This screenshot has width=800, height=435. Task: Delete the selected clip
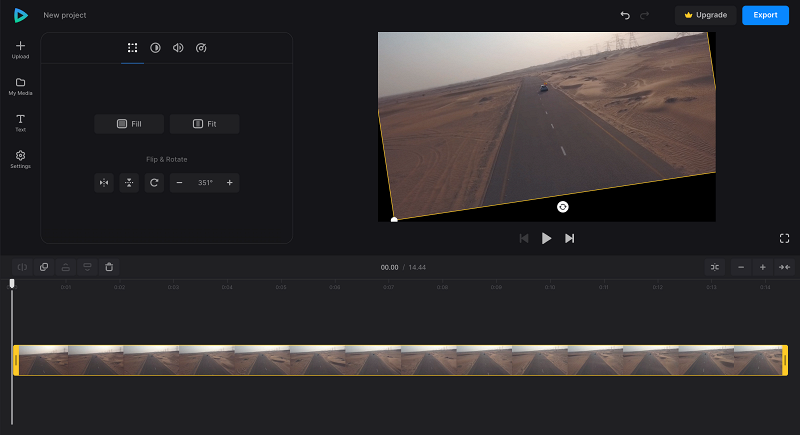tap(109, 267)
